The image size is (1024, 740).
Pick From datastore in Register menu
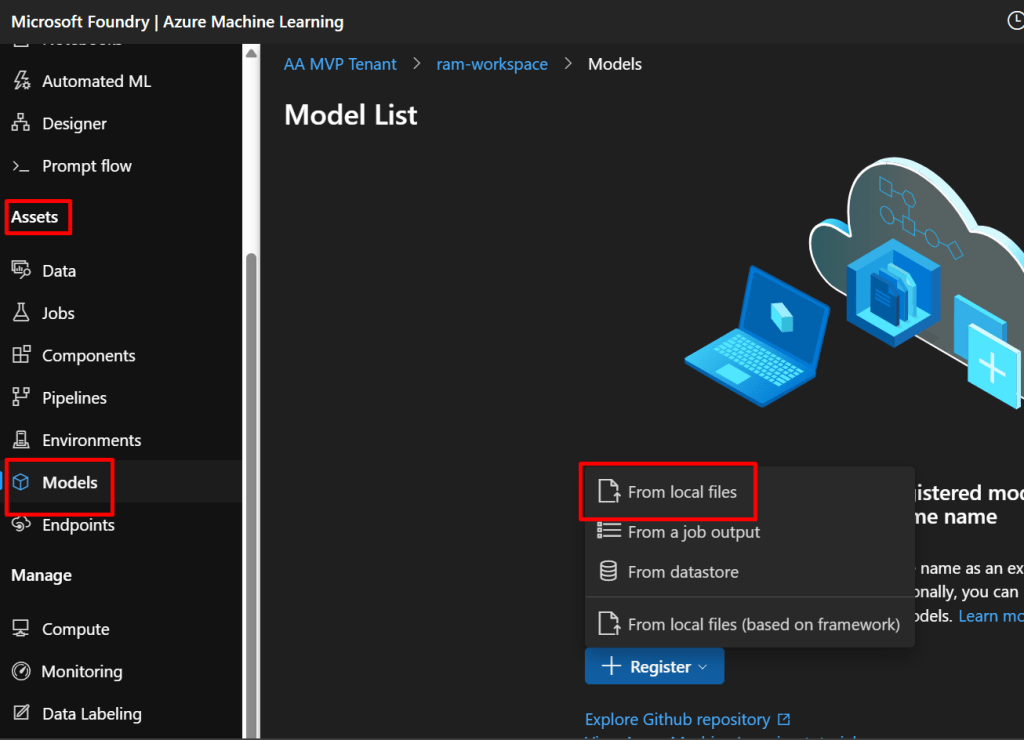[682, 572]
